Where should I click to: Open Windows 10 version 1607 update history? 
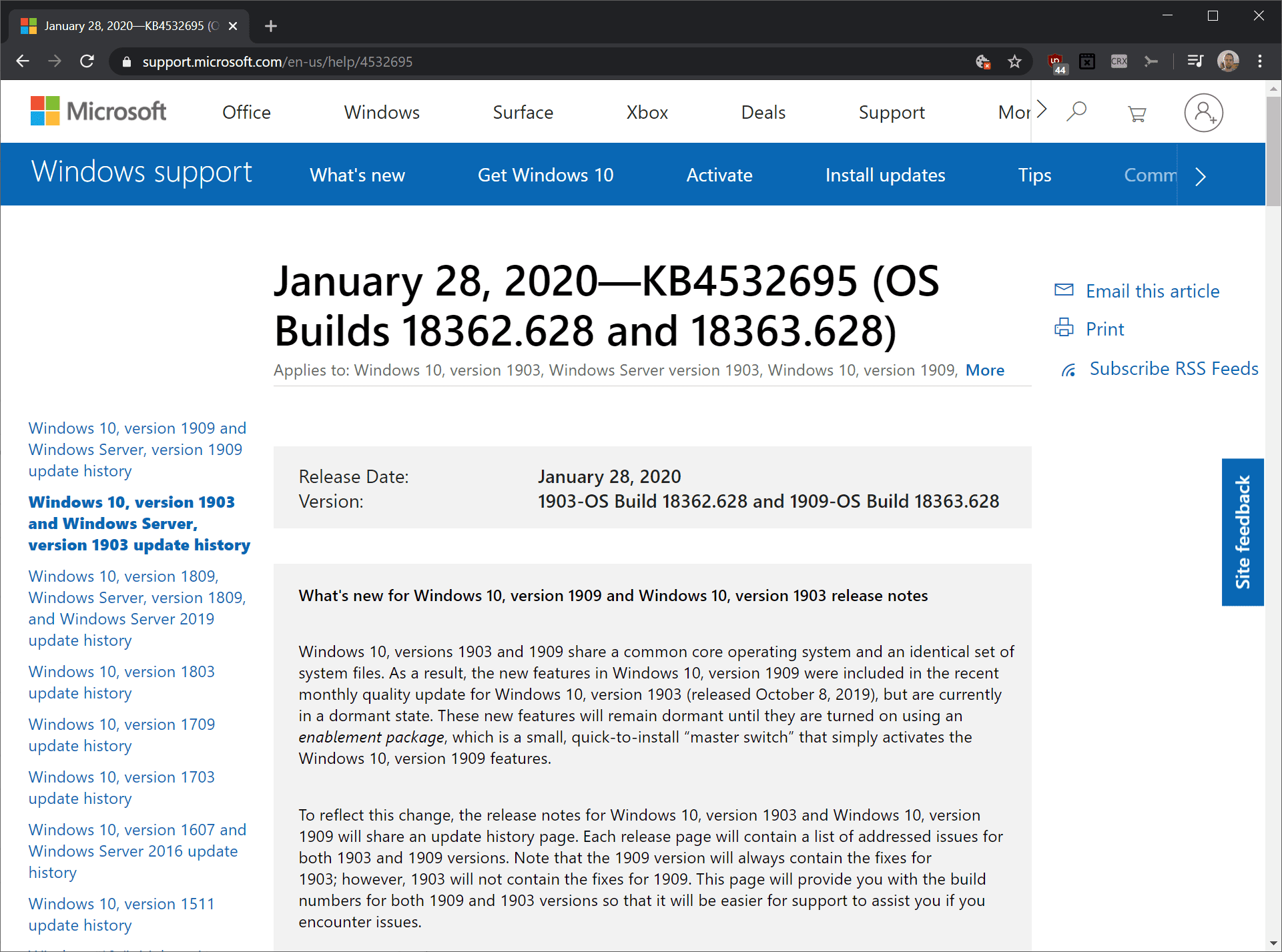coord(137,851)
